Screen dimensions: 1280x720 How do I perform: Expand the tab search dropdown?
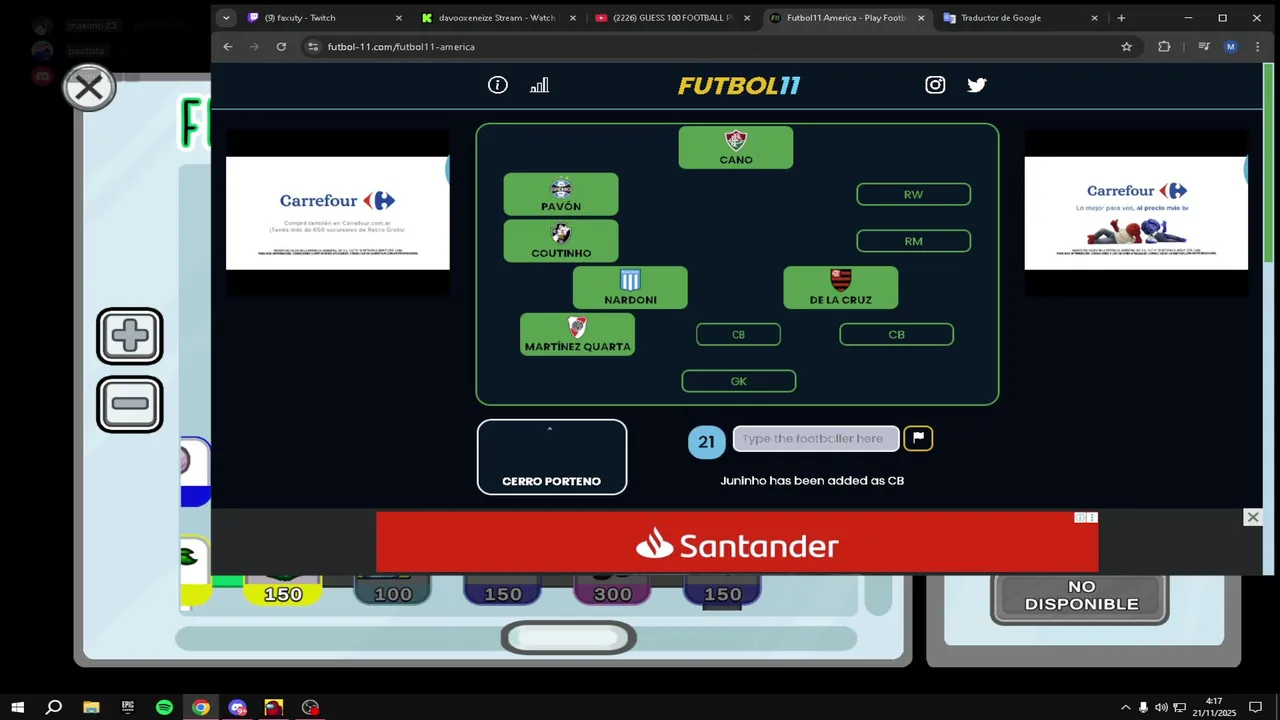[x=226, y=18]
